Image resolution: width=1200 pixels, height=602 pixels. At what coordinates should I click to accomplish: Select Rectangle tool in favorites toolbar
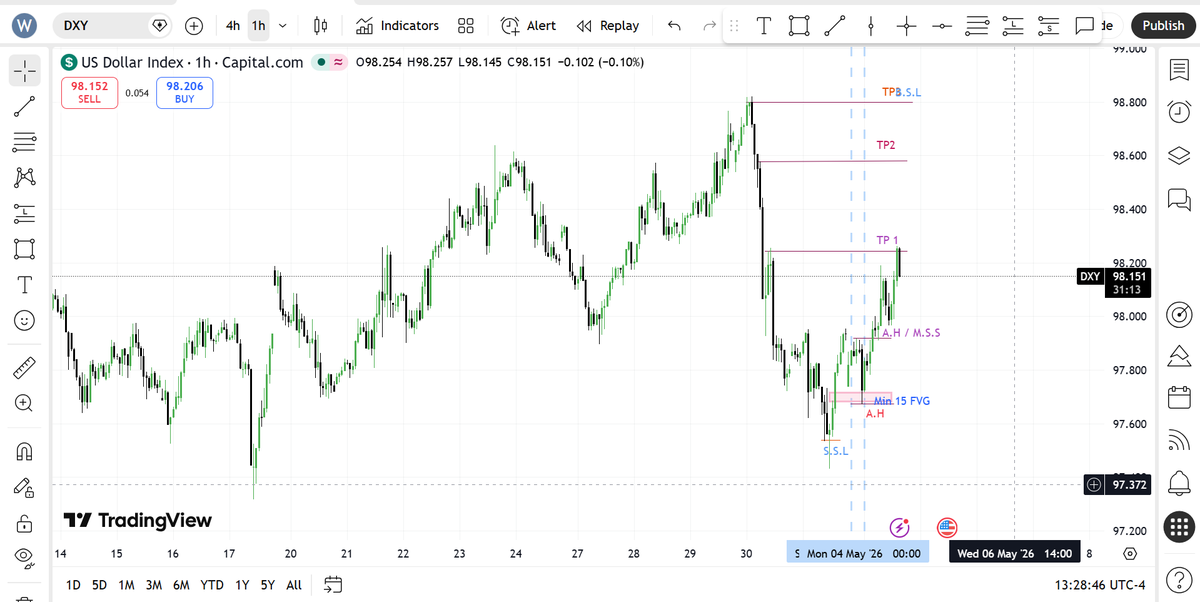coord(798,26)
